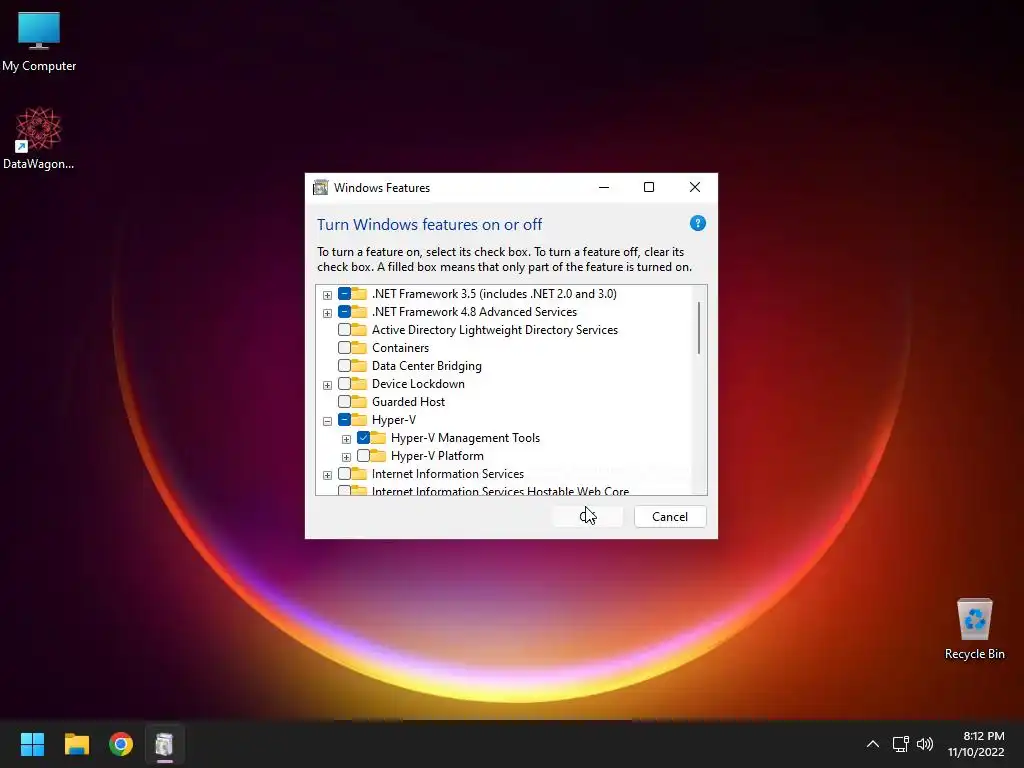Launch File Explorer from taskbar
Image resolution: width=1024 pixels, height=768 pixels.
(76, 744)
